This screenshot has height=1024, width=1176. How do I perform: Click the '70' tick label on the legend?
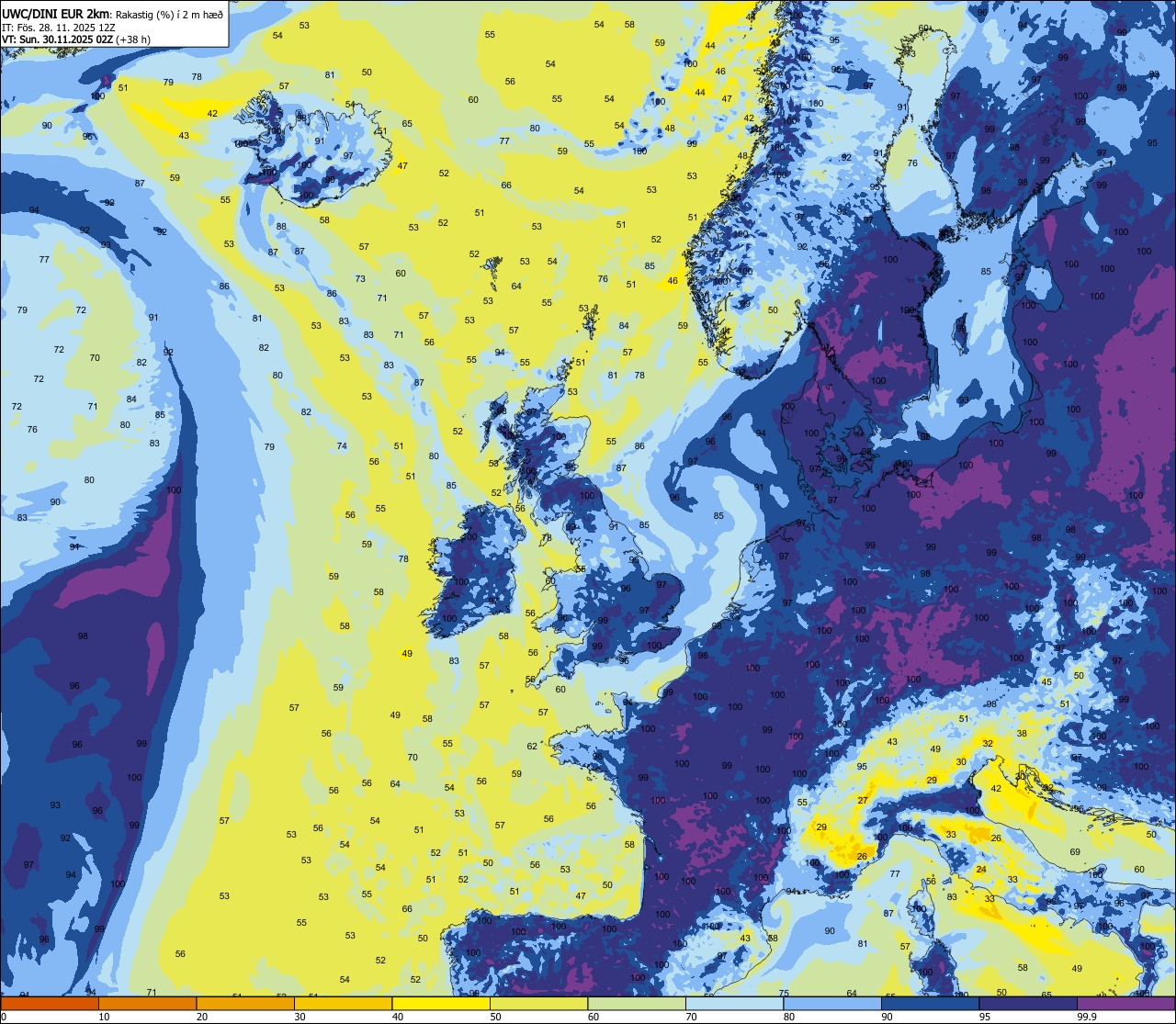point(691,1017)
